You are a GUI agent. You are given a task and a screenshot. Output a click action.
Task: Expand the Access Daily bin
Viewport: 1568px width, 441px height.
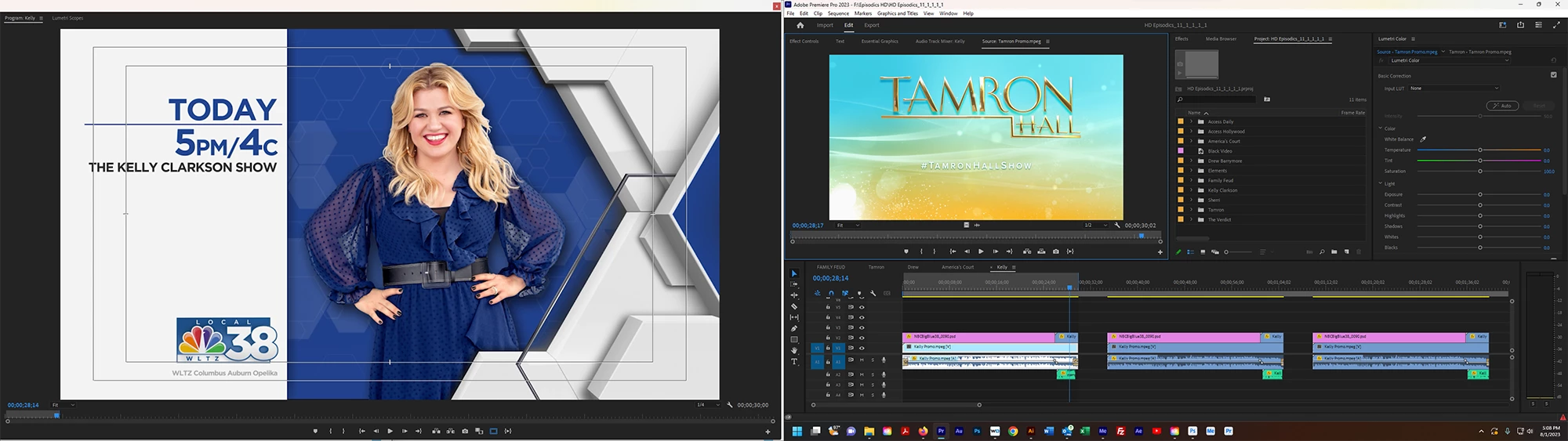point(1191,121)
